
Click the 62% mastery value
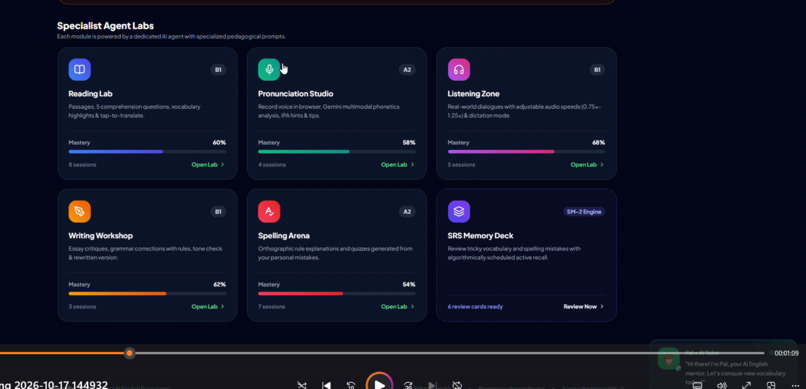coord(219,285)
